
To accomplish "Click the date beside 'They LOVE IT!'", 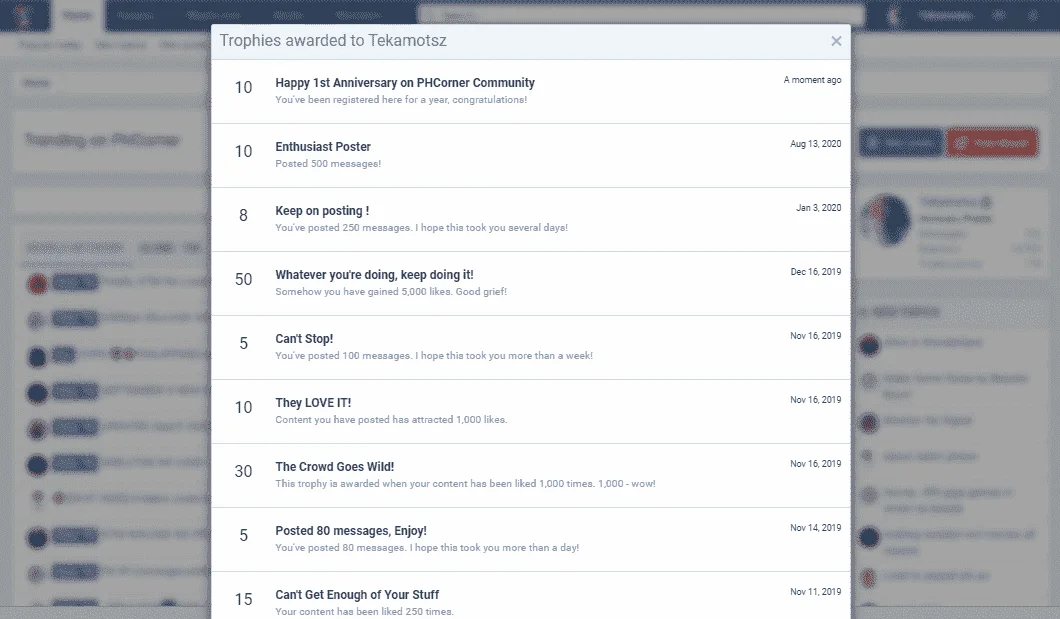I will [816, 400].
